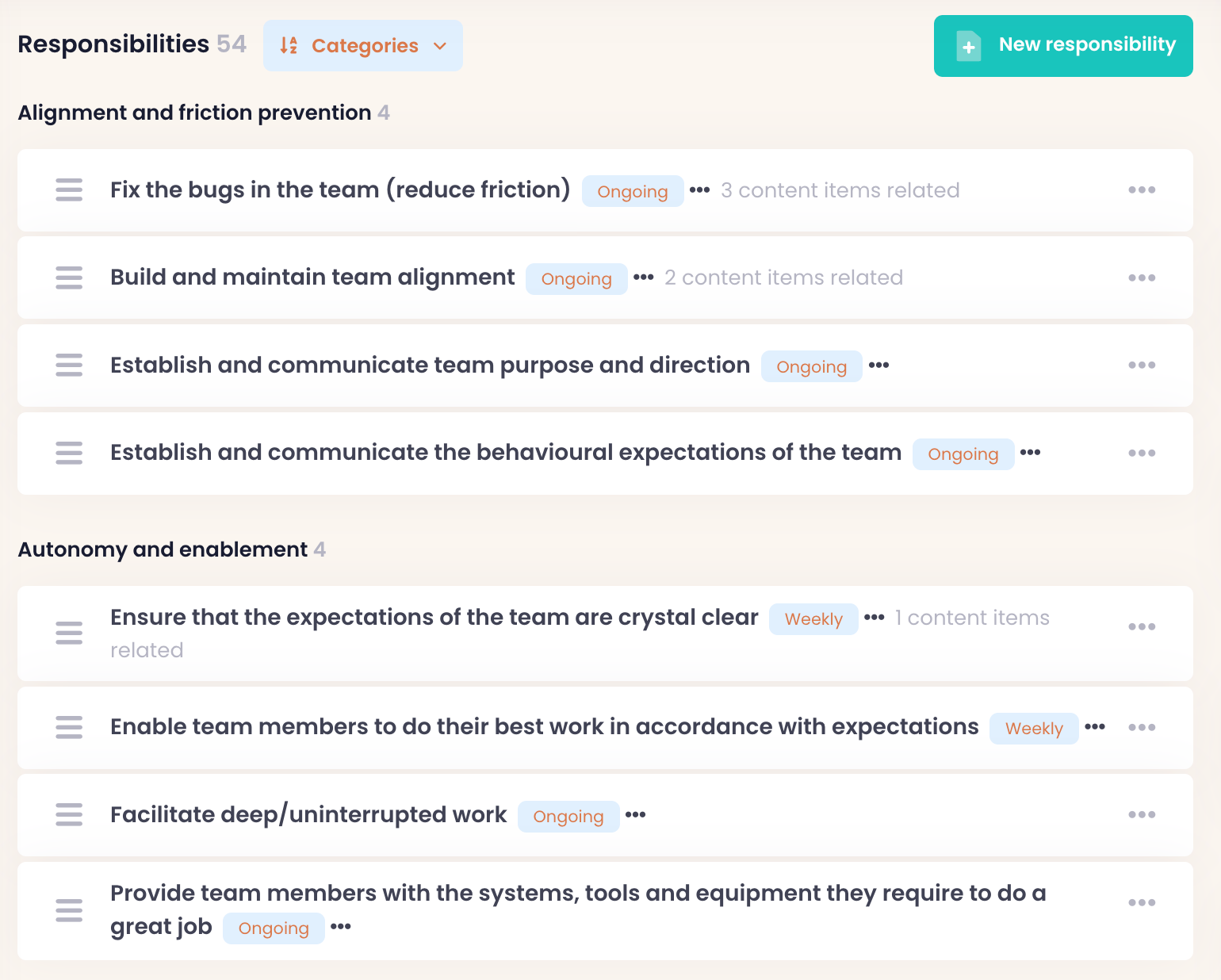Viewport: 1221px width, 980px height.
Task: Open right-side options menu for Fix the bugs row
Action: [x=1141, y=190]
